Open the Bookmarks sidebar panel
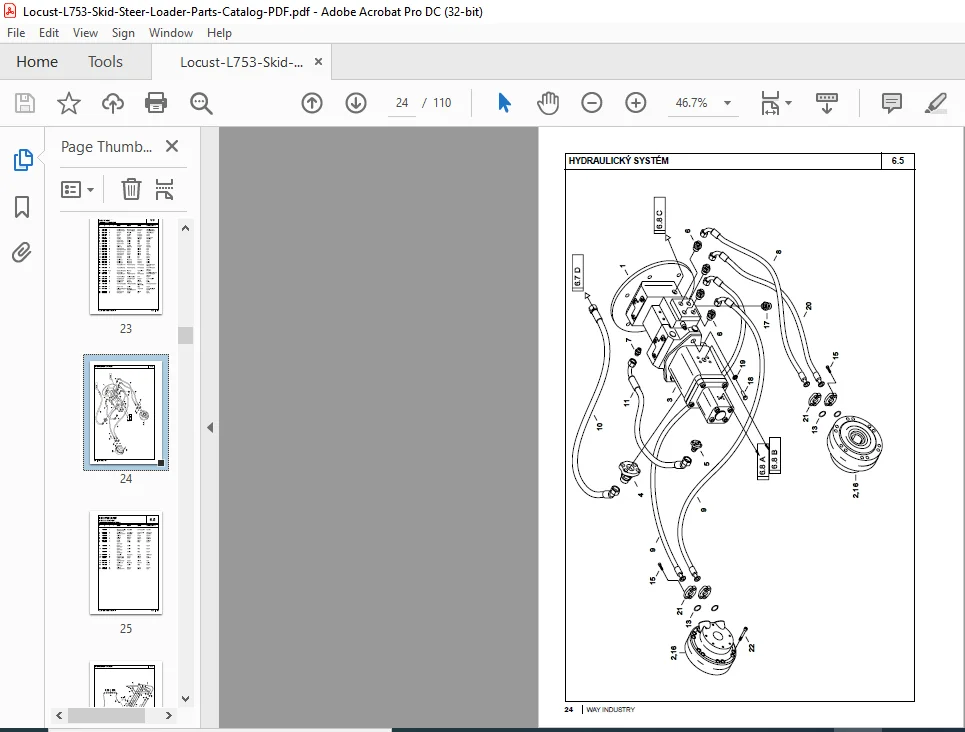Image resolution: width=965 pixels, height=732 pixels. click(x=22, y=207)
